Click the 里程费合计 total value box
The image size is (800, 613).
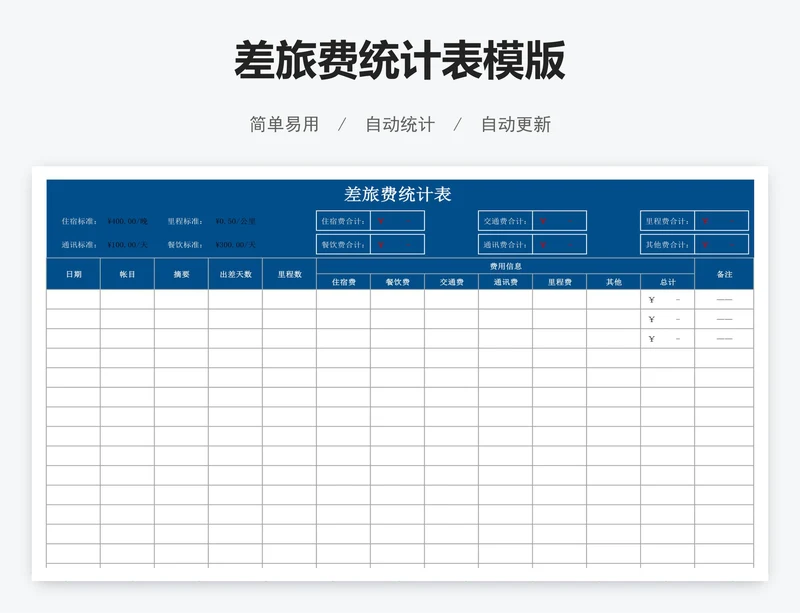pyautogui.click(x=721, y=221)
